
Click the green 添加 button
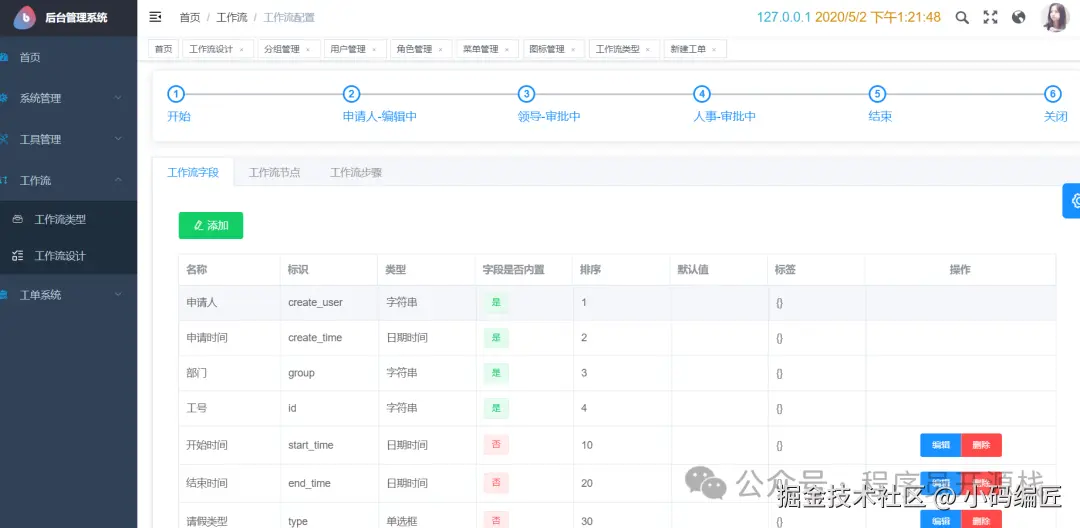(211, 225)
